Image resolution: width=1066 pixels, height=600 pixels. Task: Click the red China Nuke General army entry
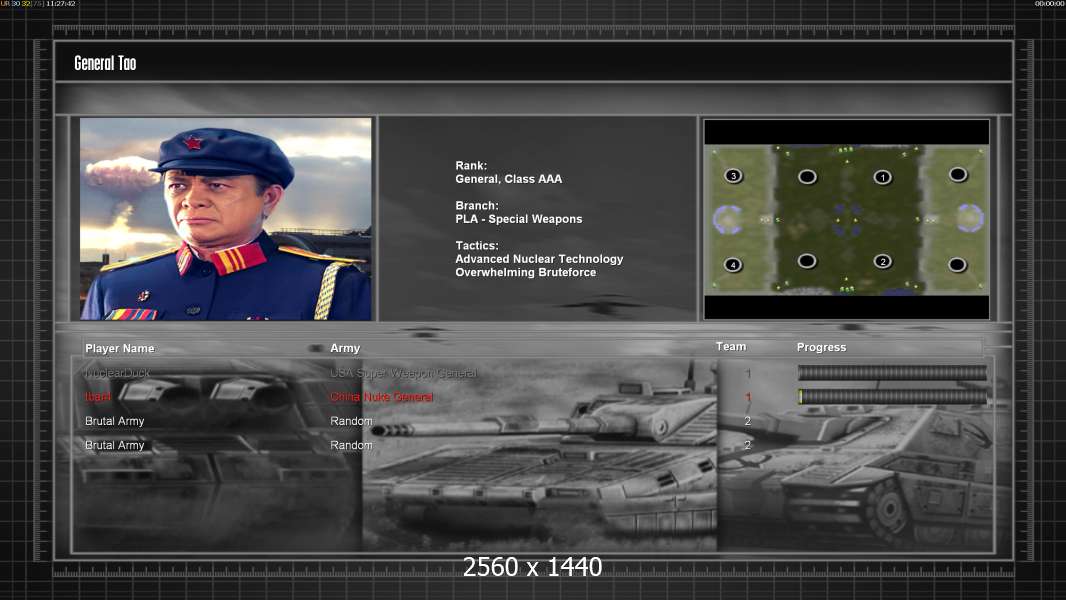381,397
